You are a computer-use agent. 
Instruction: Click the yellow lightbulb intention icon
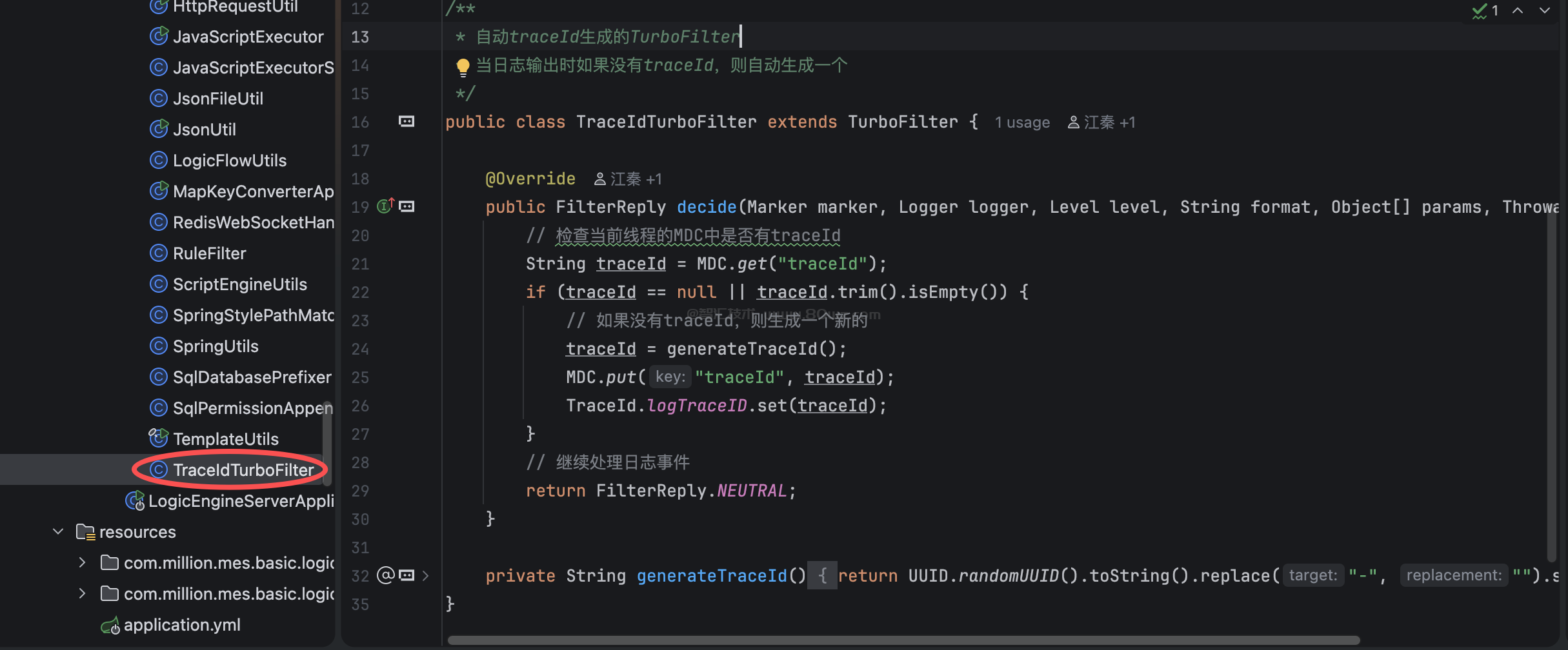(463, 66)
